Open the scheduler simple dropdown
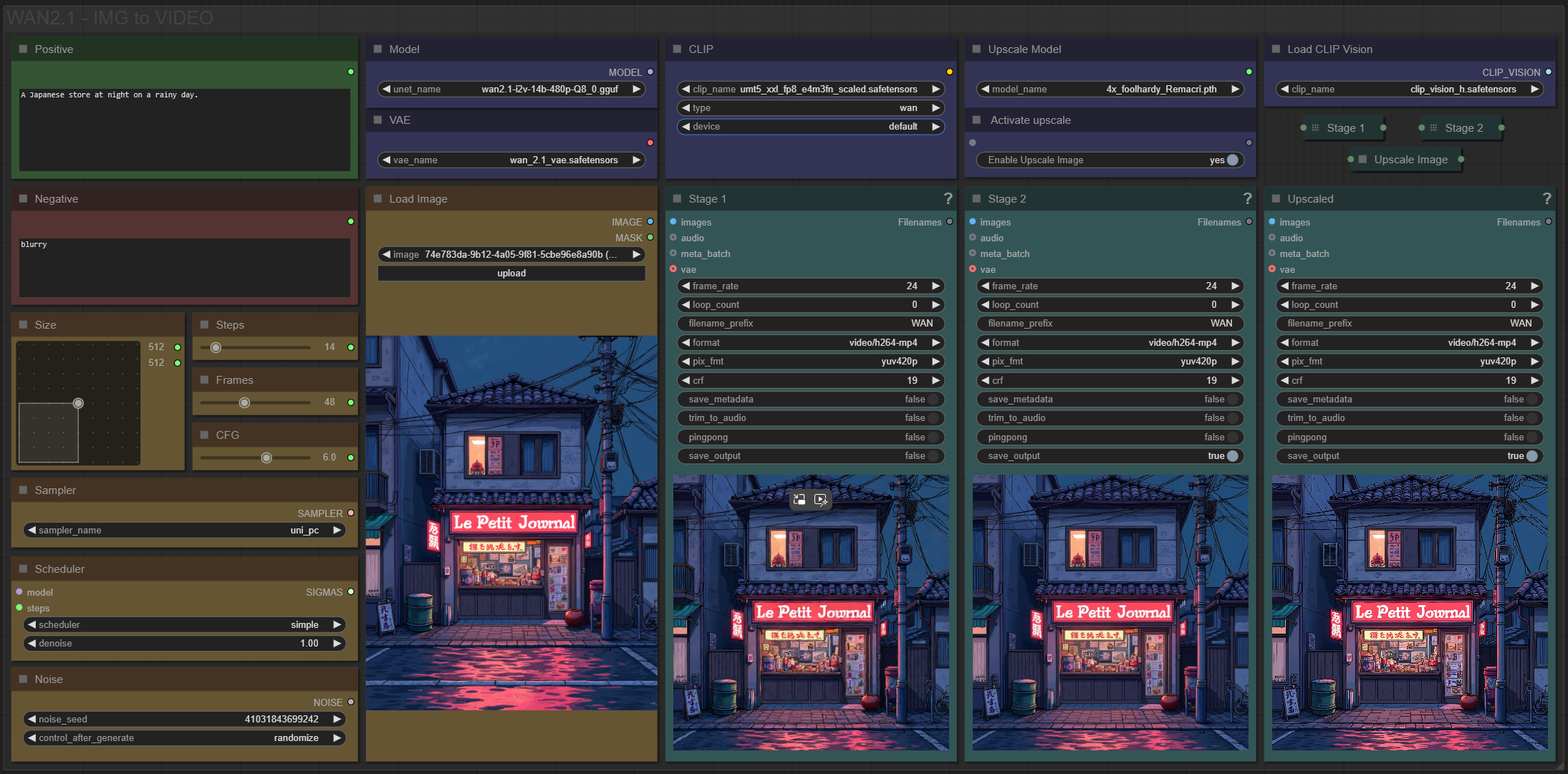Image resolution: width=1568 pixels, height=774 pixels. tap(185, 624)
